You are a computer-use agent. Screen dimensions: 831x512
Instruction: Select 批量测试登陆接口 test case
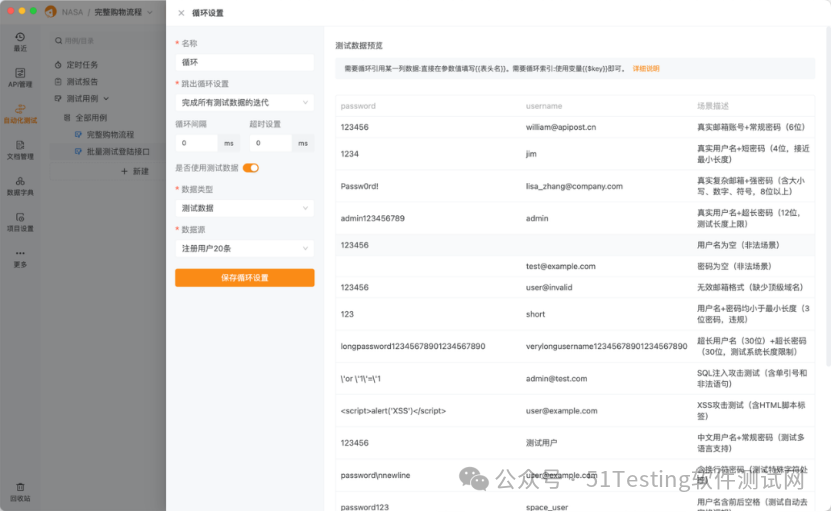coord(118,152)
